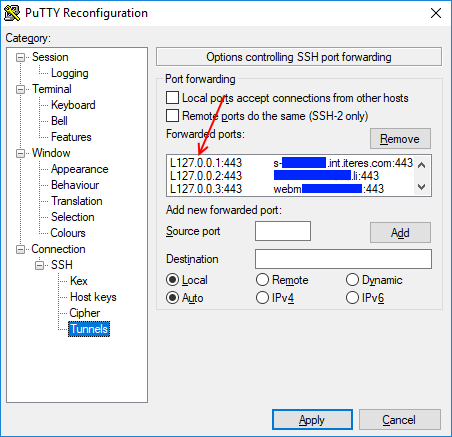The image size is (452, 437).
Task: Collapse the SSH tree node
Action: pos(40,266)
